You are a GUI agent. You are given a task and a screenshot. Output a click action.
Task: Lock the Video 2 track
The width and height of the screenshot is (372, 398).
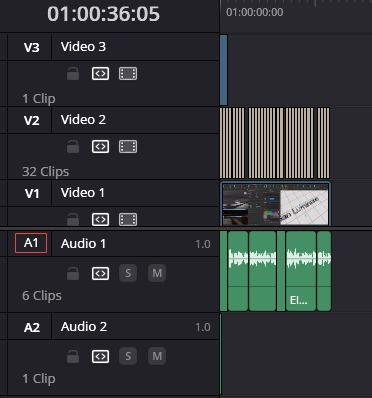tap(73, 147)
